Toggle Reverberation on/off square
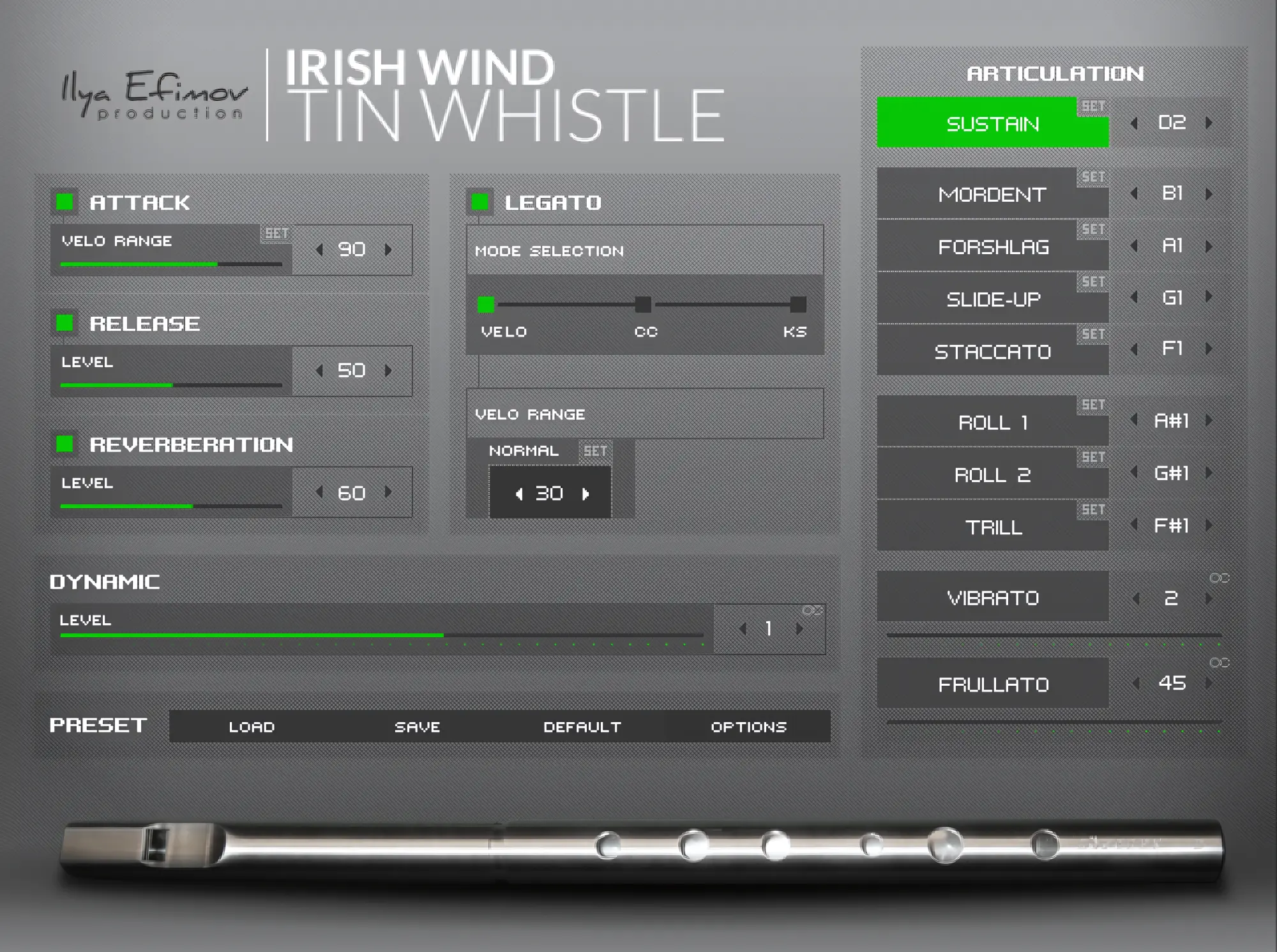The image size is (1277, 952). pos(64,444)
